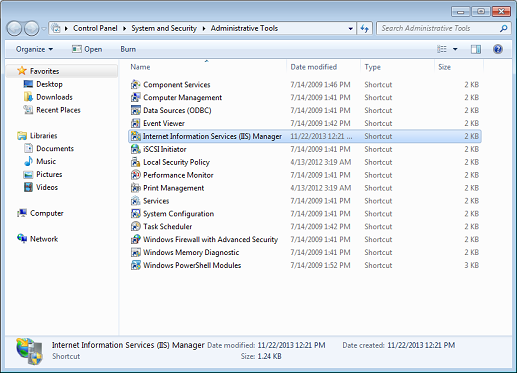Navigate to System and Security breadcrumb
The height and width of the screenshot is (373, 517).
pyautogui.click(x=164, y=28)
